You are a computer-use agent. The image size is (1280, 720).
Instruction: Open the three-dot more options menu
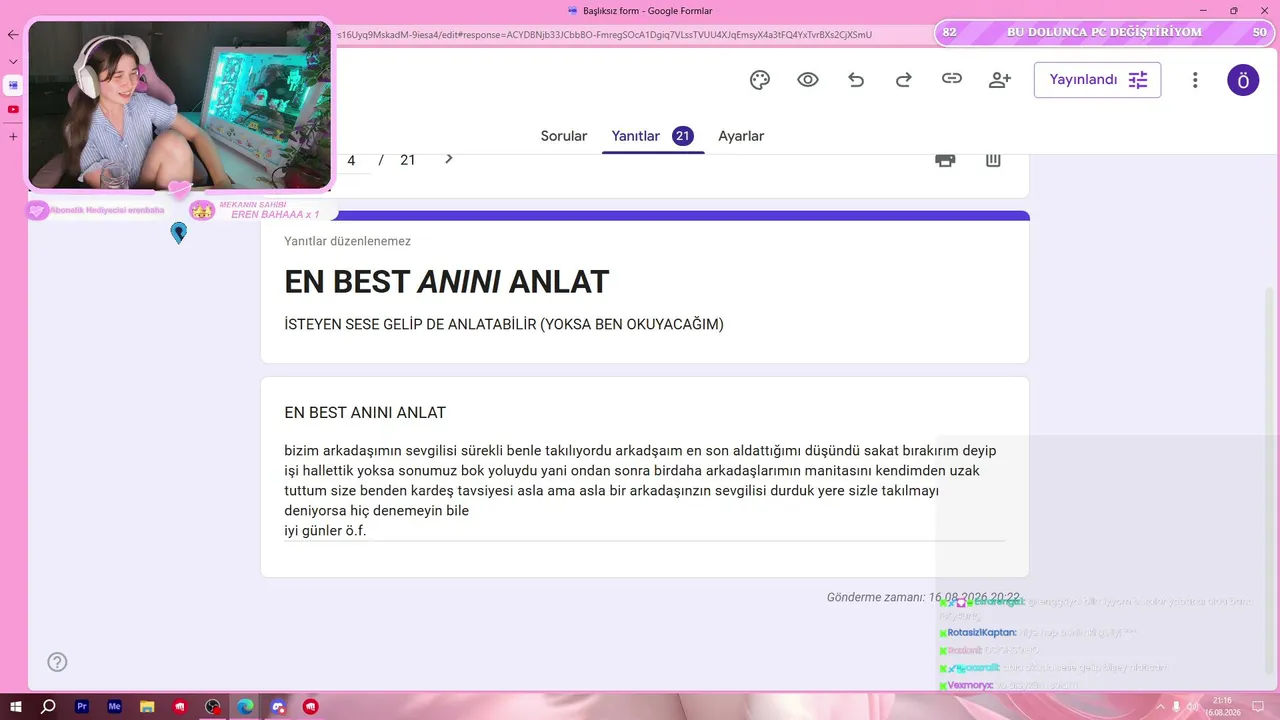1195,80
